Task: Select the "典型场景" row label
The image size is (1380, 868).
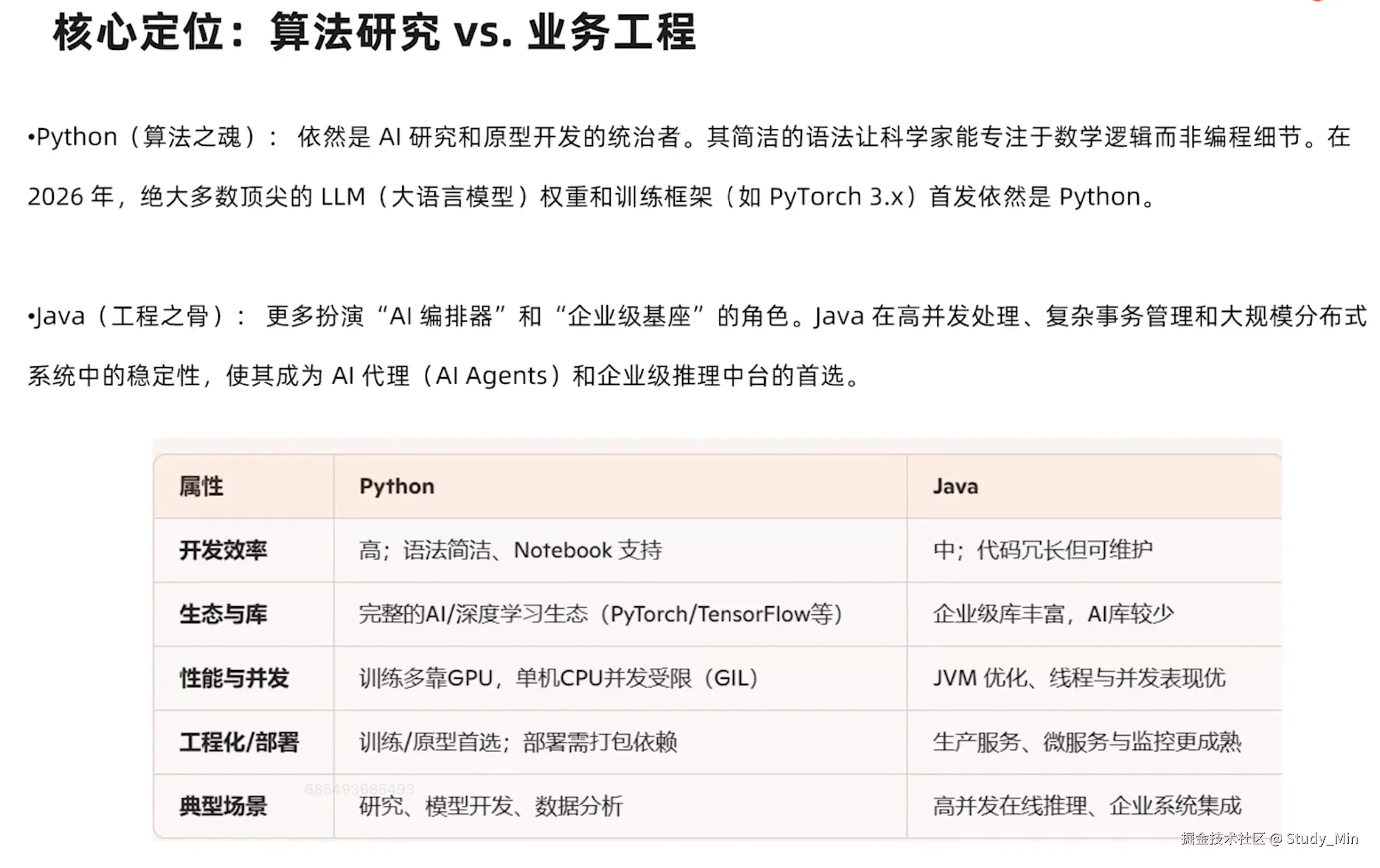Action: pyautogui.click(x=223, y=806)
